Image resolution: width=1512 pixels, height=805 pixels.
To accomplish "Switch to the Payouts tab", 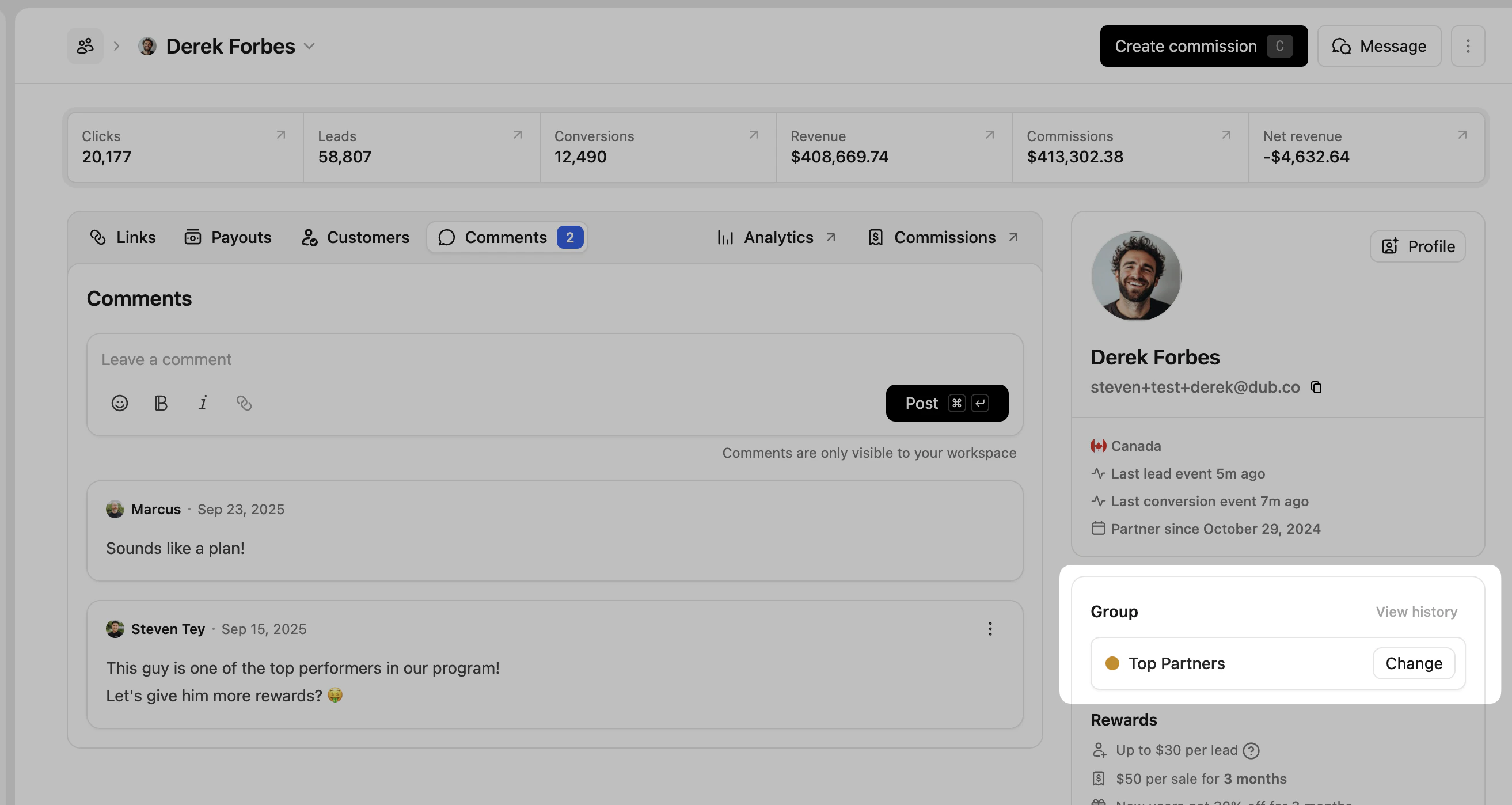I will pyautogui.click(x=229, y=237).
